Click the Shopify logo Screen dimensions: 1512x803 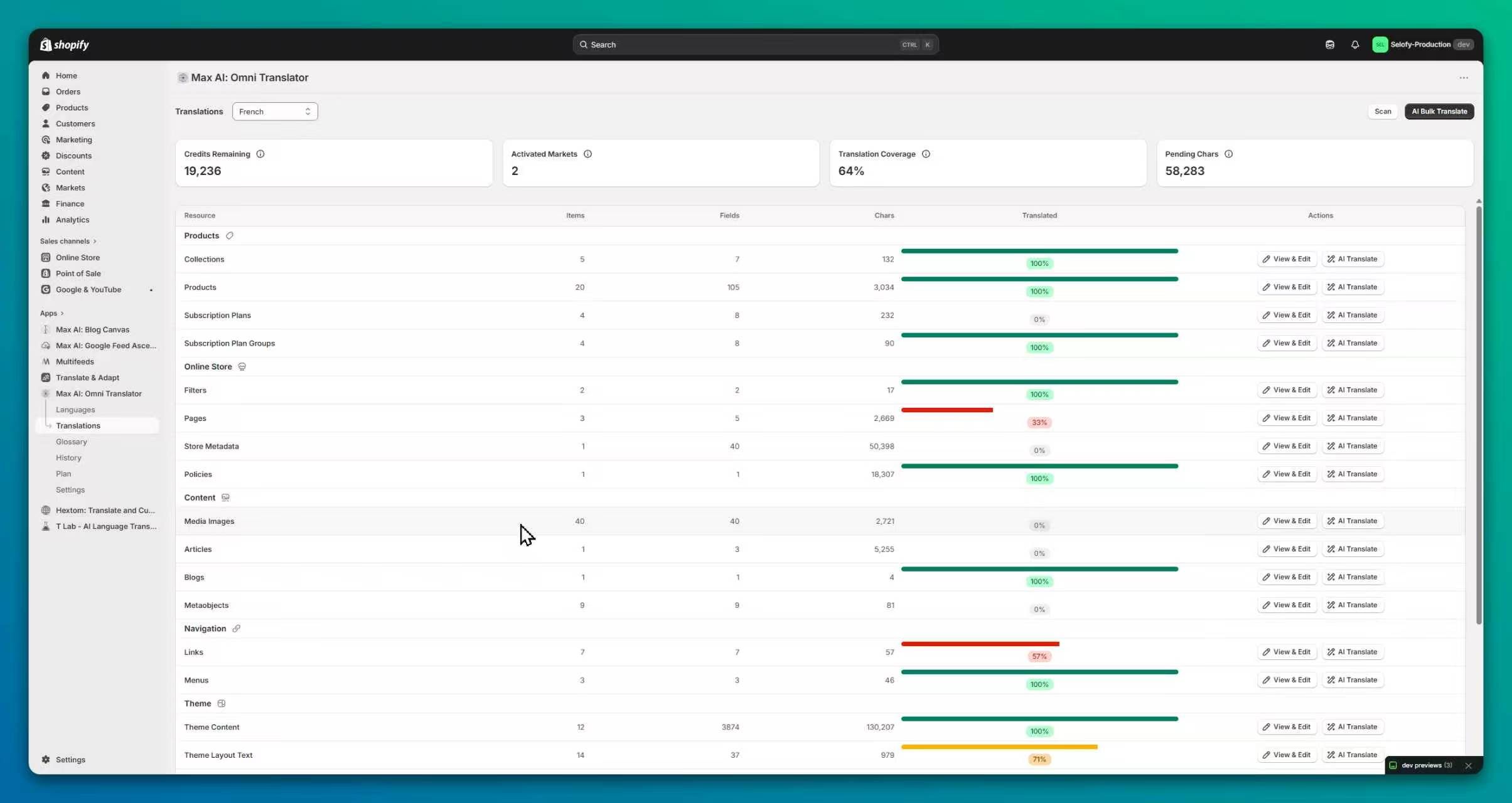point(65,45)
